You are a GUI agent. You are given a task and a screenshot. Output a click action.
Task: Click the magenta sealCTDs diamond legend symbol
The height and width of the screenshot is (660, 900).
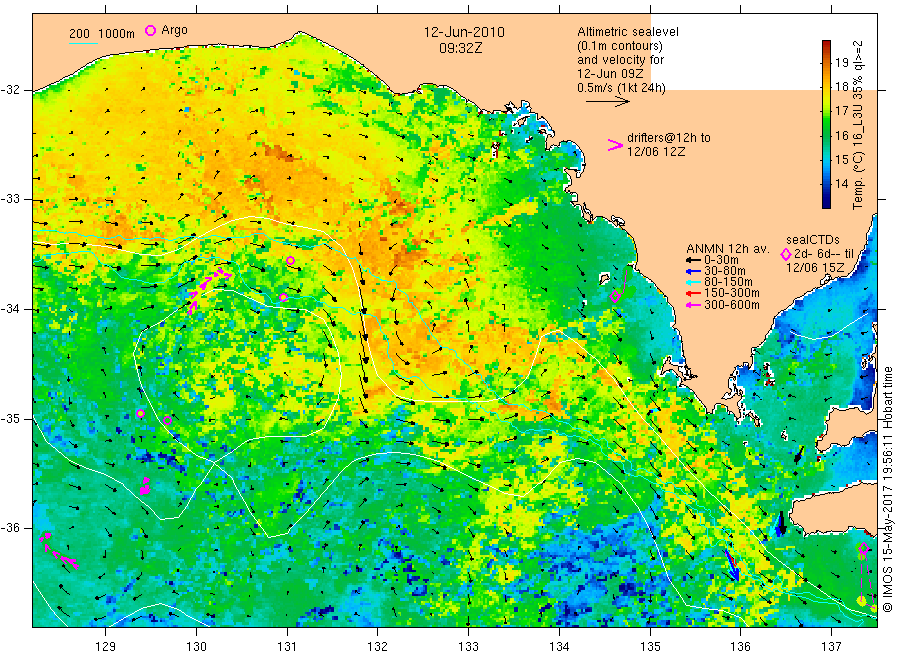786,254
